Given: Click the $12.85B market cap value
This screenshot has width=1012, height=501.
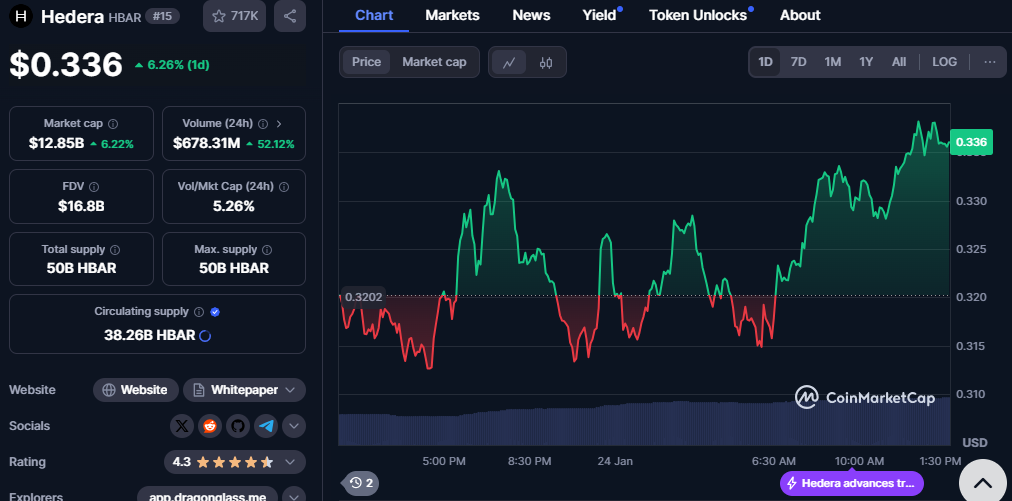Looking at the screenshot, I should (x=57, y=143).
